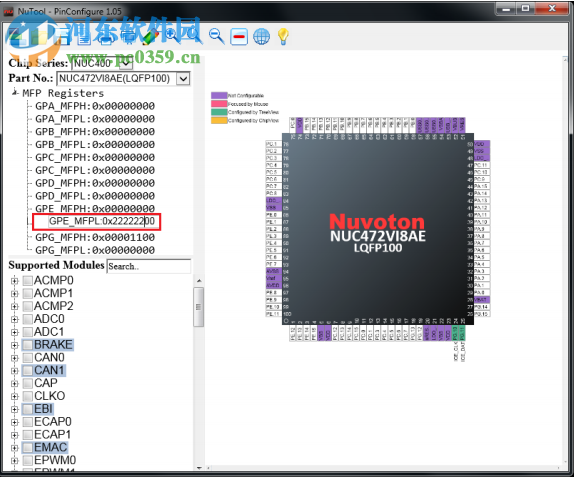Click chip pin 27 labeled PG.14
Screen dimensions: 574x478
[482, 307]
